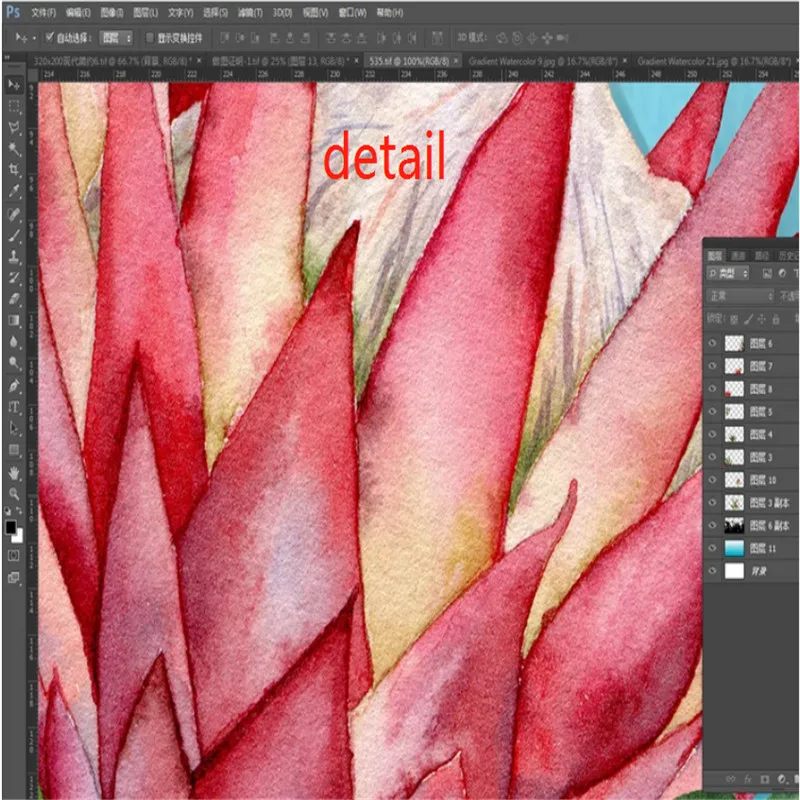Hide layer 图层 11 via eye icon
Image resolution: width=800 pixels, height=800 pixels.
(x=713, y=548)
